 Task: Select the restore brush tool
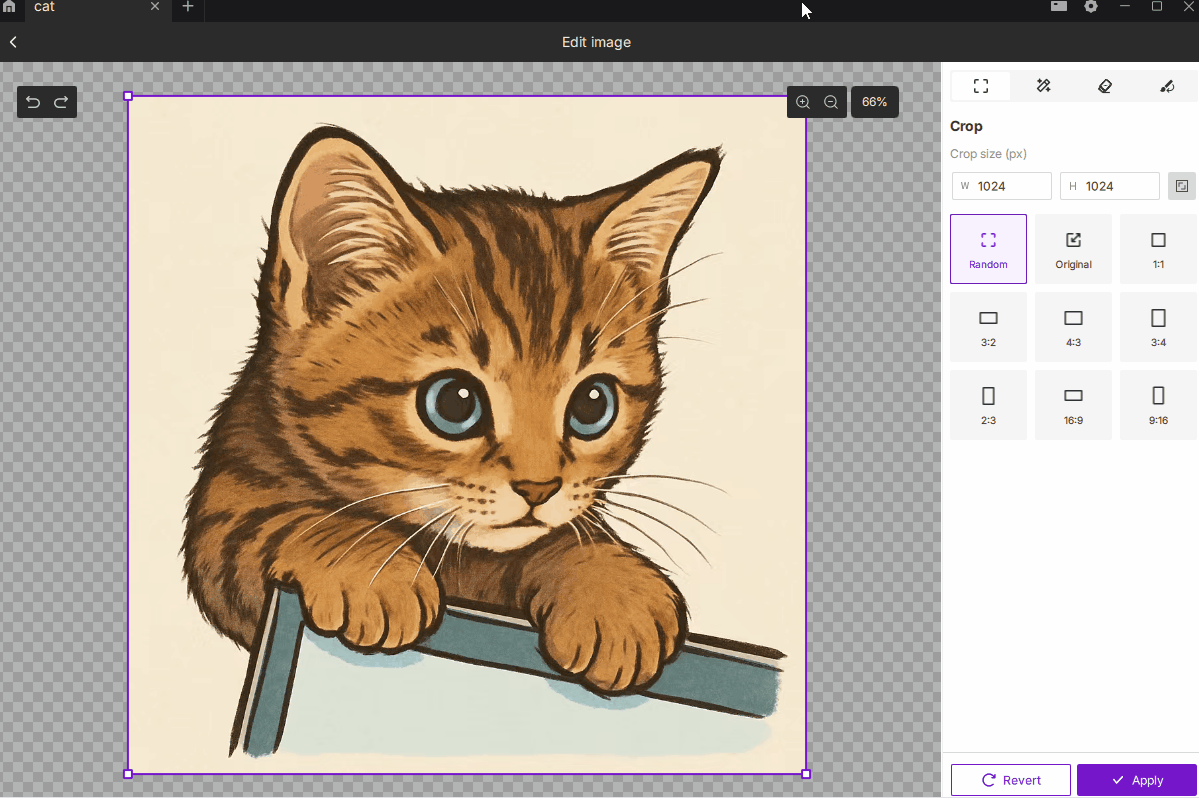[x=1167, y=87]
